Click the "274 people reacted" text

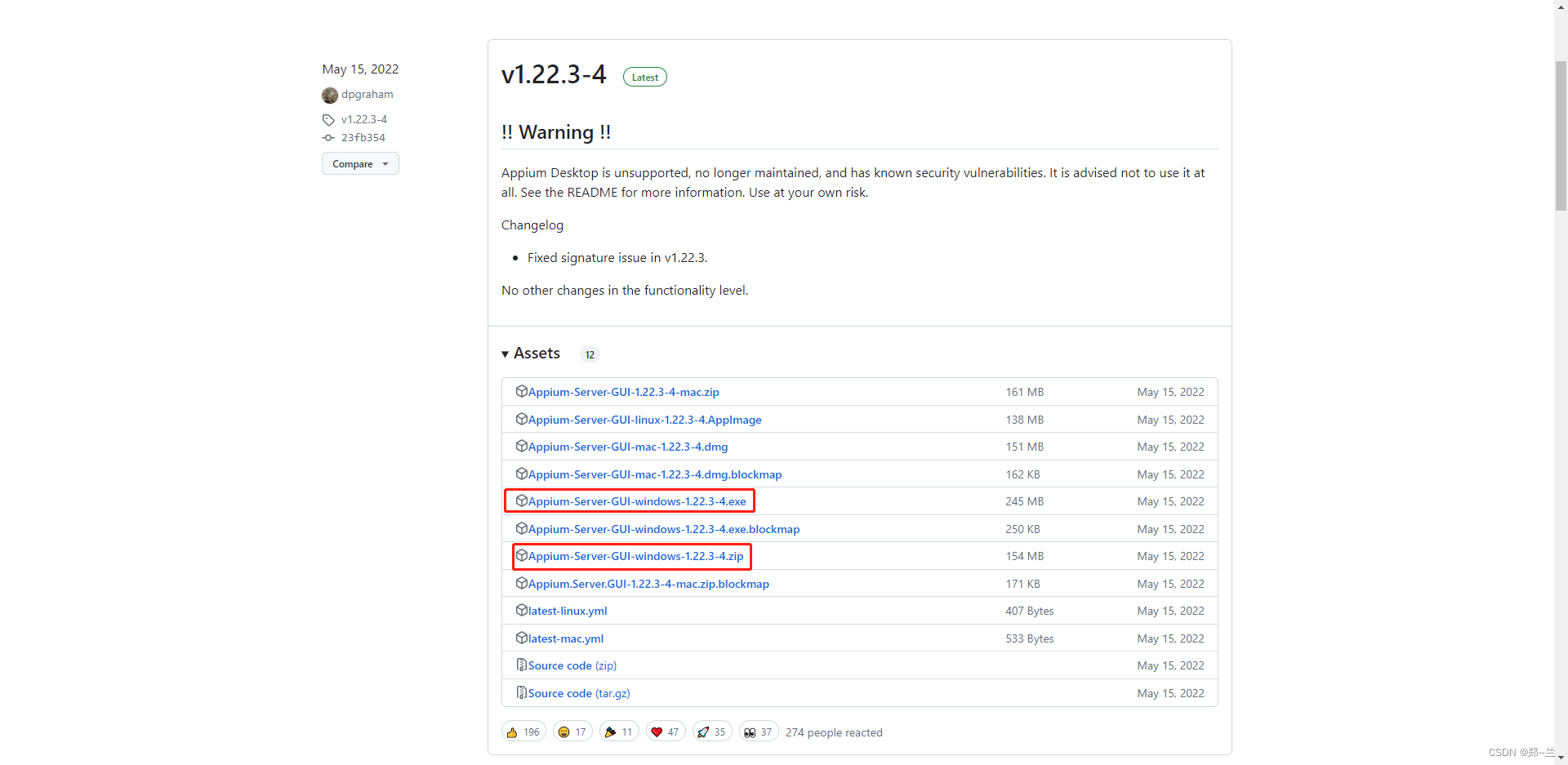(x=834, y=733)
